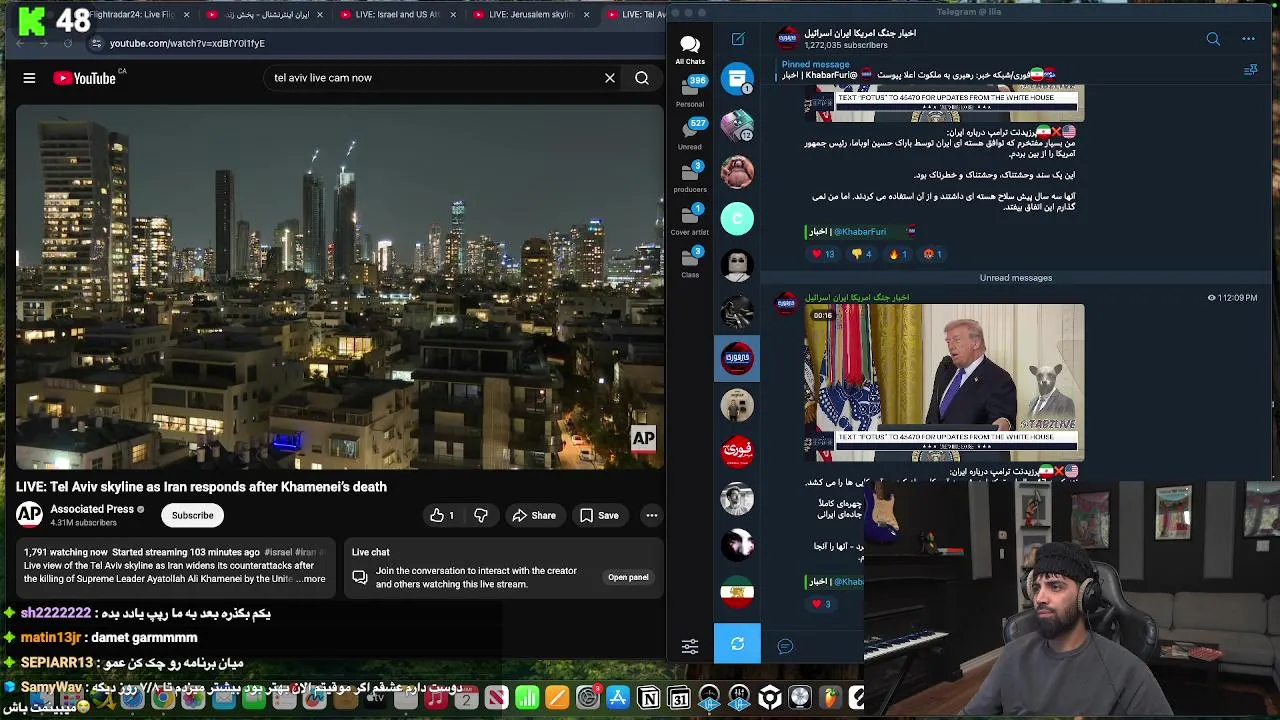Open chat with green 'C' avatar
Screen dimensions: 1280x720
click(x=737, y=218)
